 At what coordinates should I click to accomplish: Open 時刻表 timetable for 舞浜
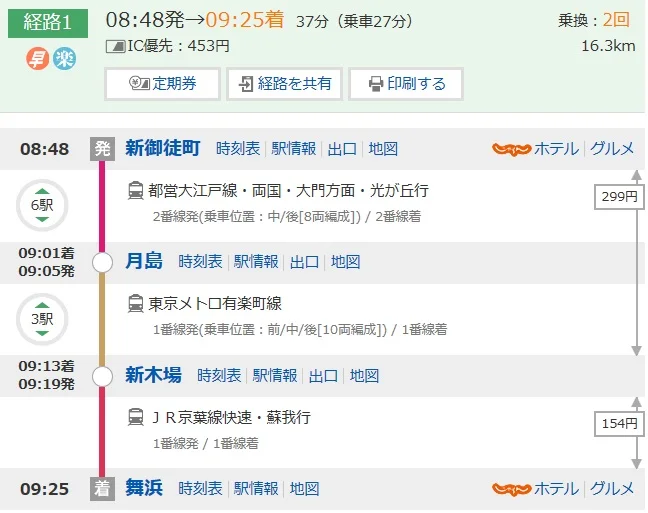pos(200,489)
